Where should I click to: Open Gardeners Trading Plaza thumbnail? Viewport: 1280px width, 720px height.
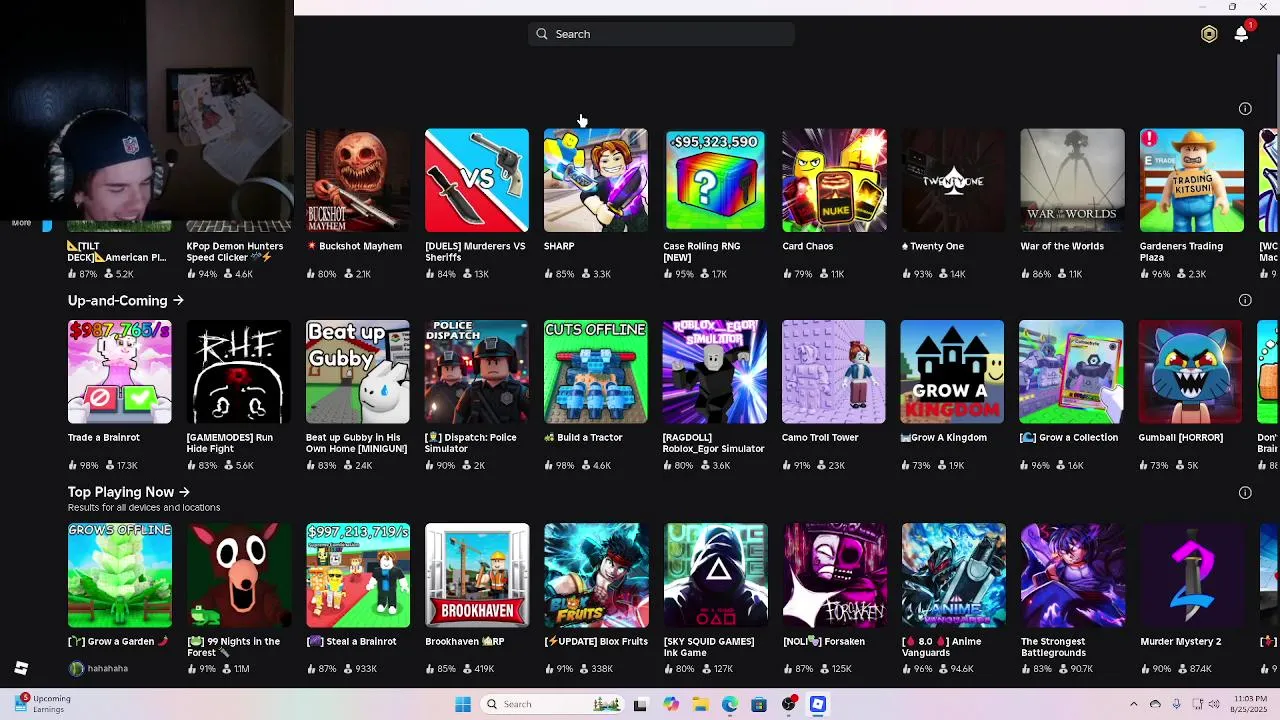coord(1191,180)
